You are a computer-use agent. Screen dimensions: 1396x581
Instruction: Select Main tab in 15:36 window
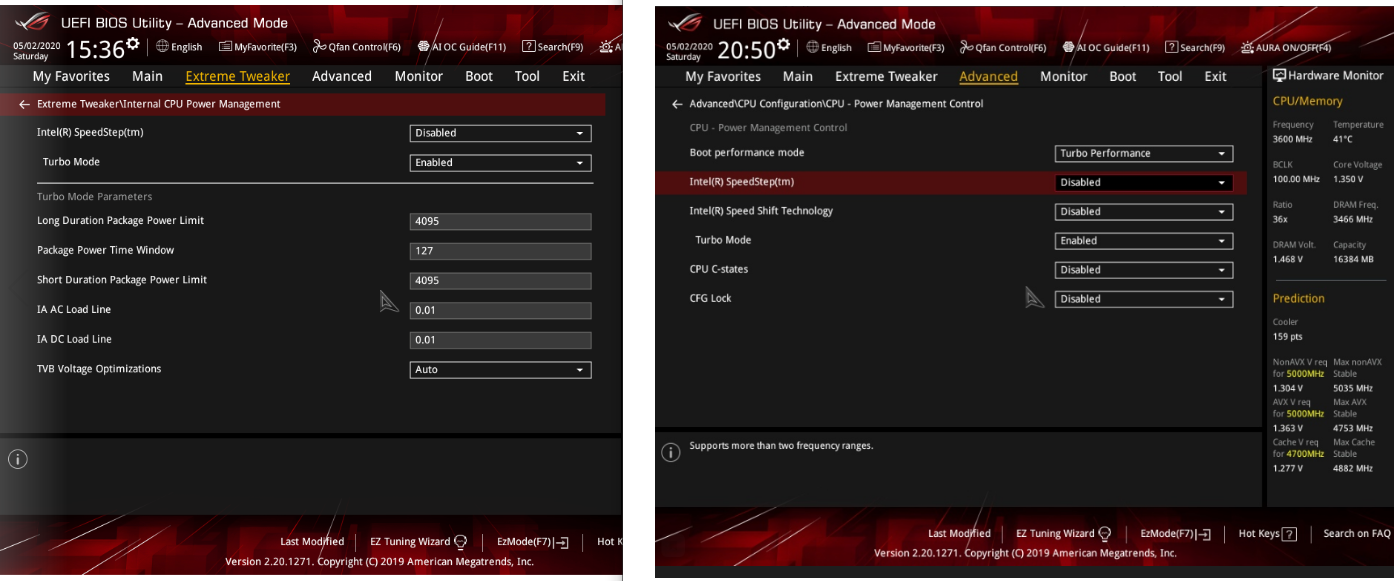pos(147,76)
